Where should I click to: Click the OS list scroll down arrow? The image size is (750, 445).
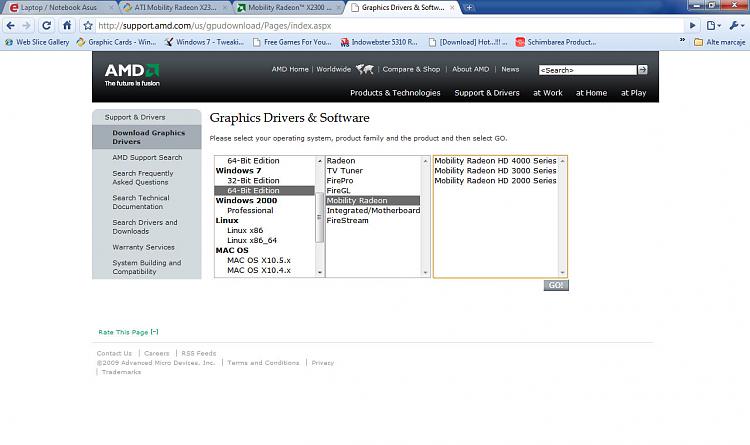(320, 272)
